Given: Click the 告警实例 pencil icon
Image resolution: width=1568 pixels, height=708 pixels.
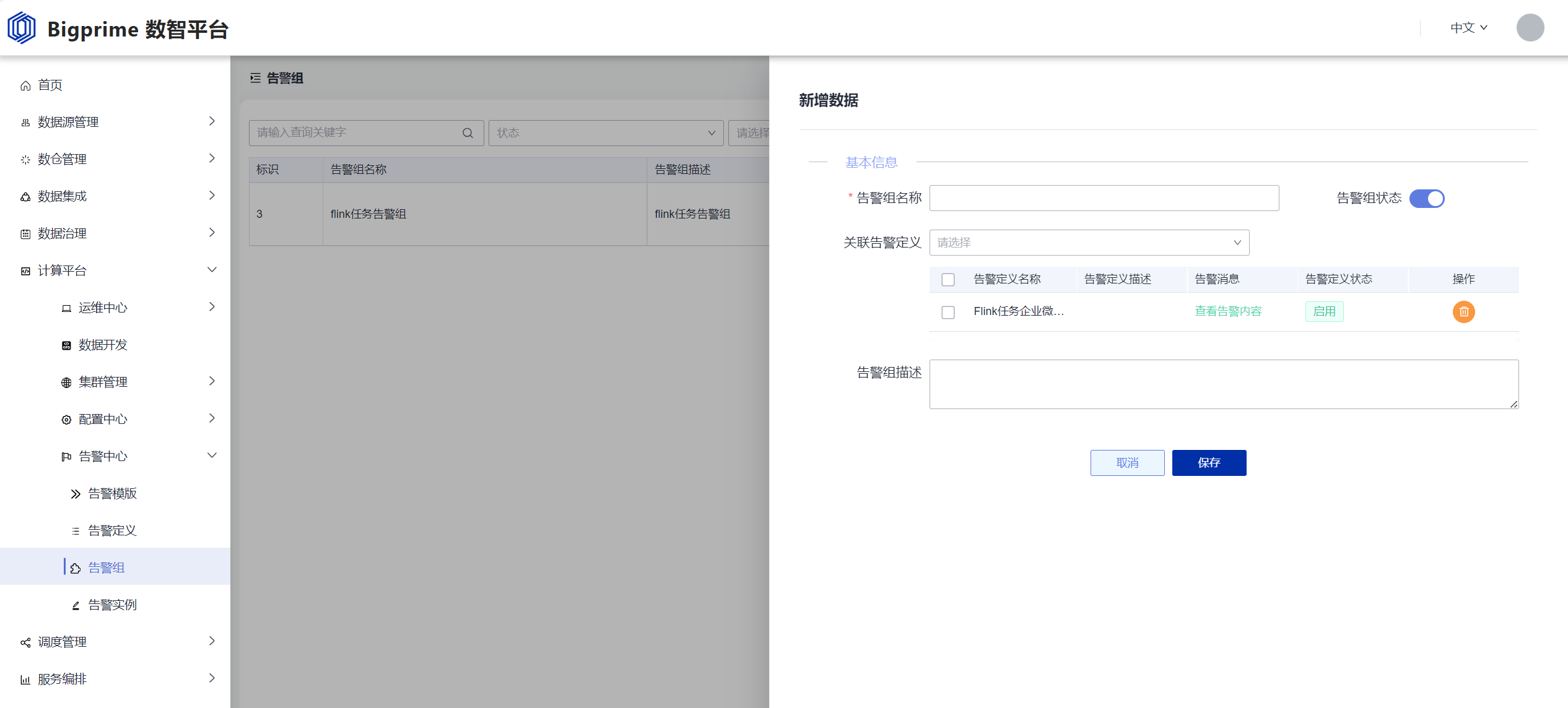Looking at the screenshot, I should tap(76, 605).
